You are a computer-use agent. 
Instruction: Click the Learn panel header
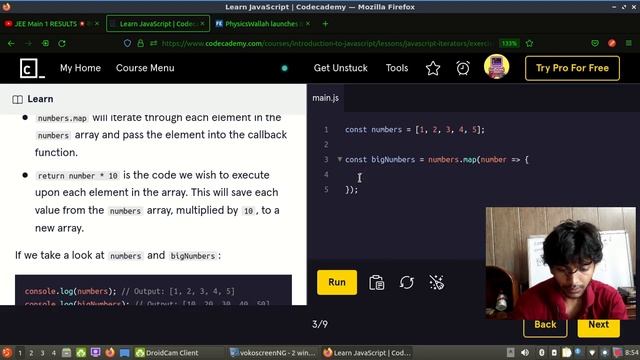coord(153,99)
